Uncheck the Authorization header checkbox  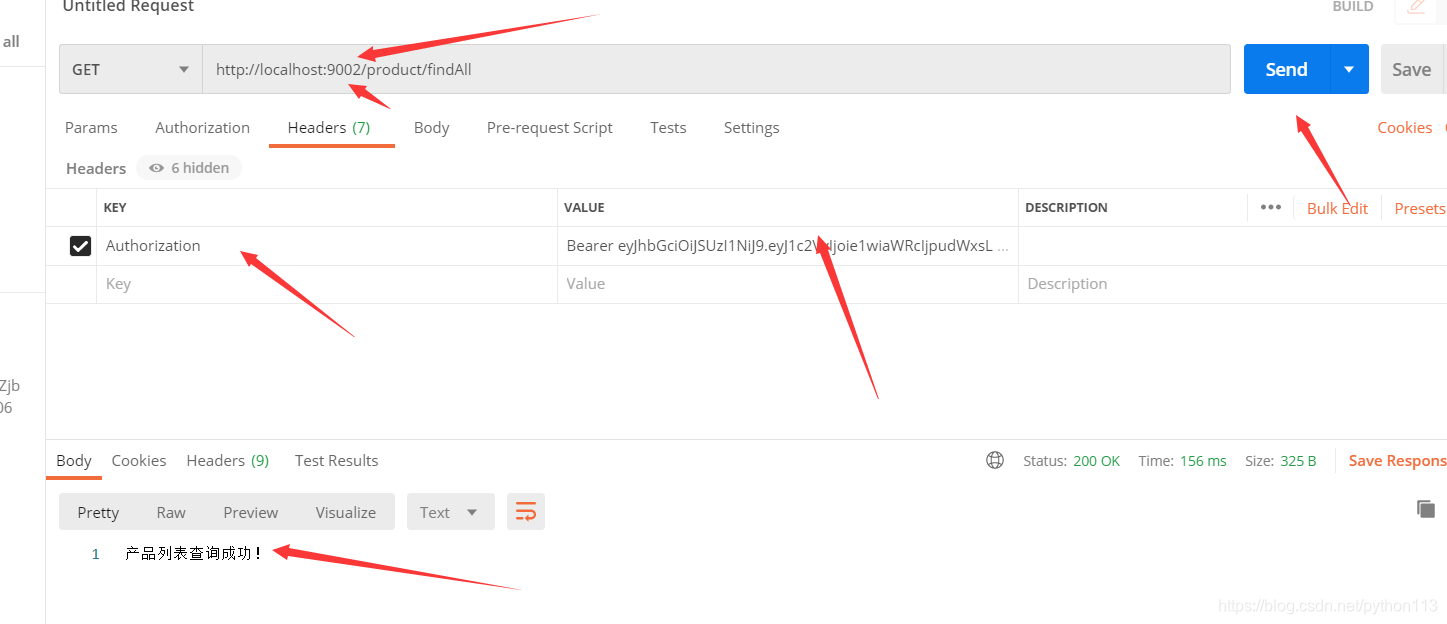tap(80, 246)
